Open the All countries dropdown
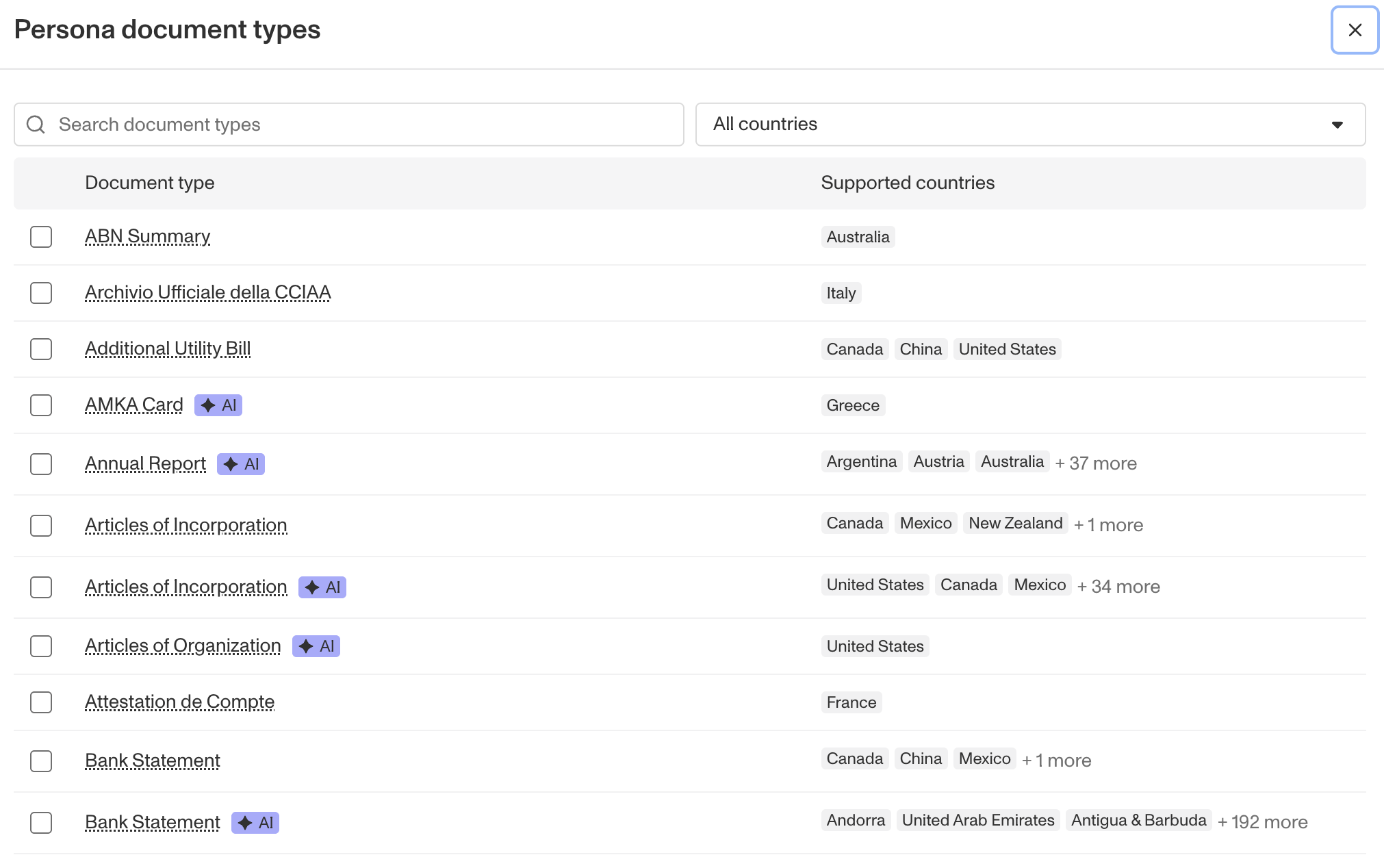 (1029, 125)
